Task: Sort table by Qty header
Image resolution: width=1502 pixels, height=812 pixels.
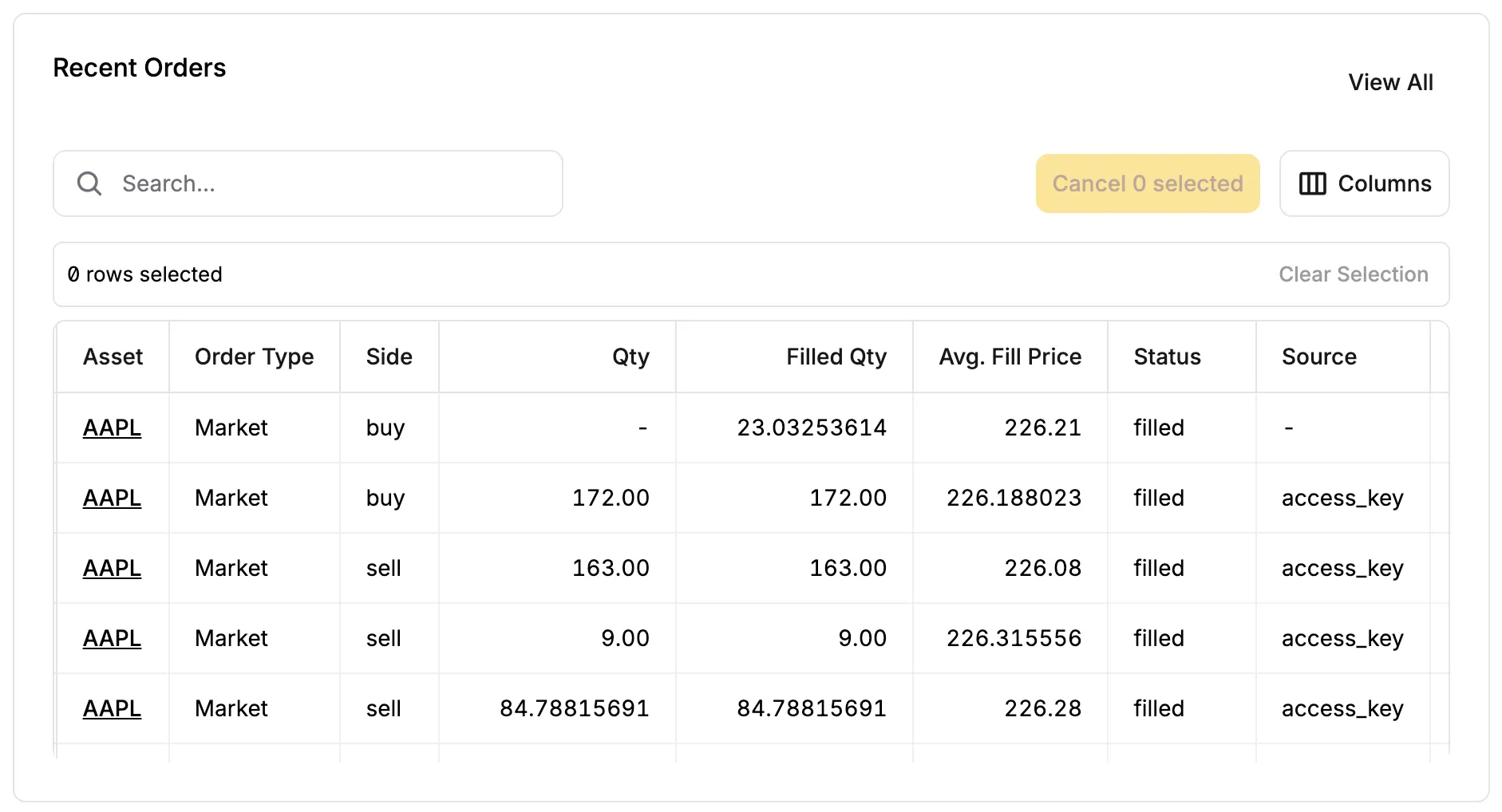Action: (x=630, y=357)
